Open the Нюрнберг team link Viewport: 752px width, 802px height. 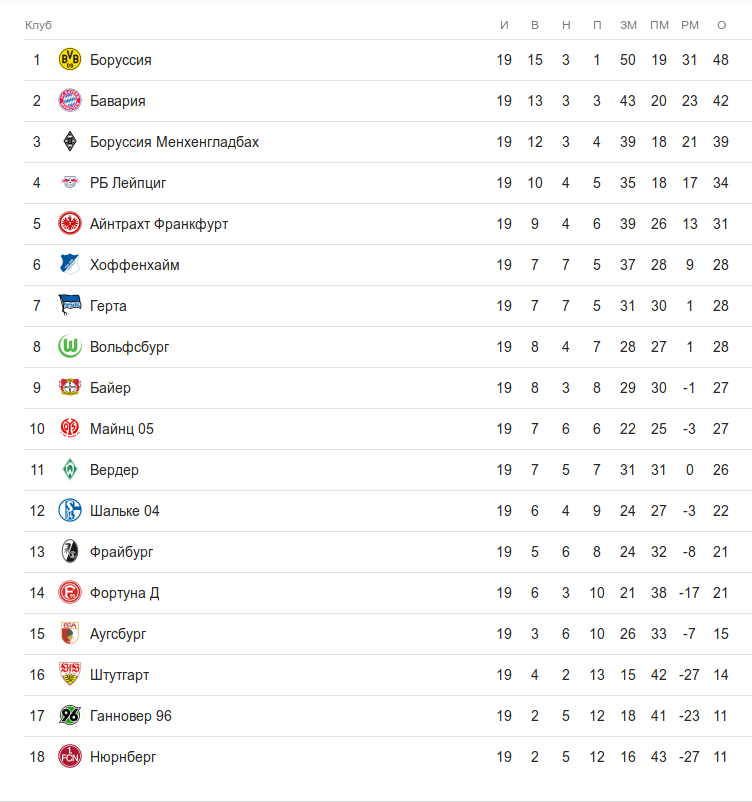[x=123, y=757]
